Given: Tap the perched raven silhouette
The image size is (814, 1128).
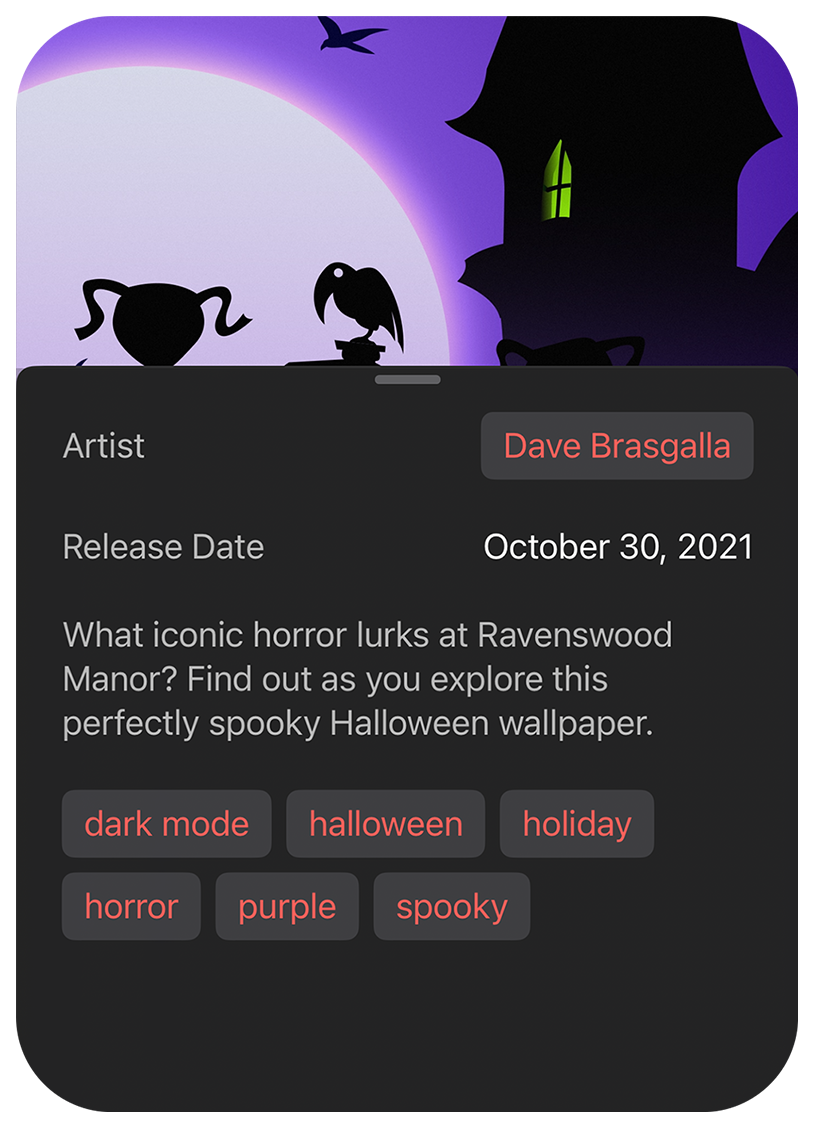Looking at the screenshot, I should click(x=357, y=303).
